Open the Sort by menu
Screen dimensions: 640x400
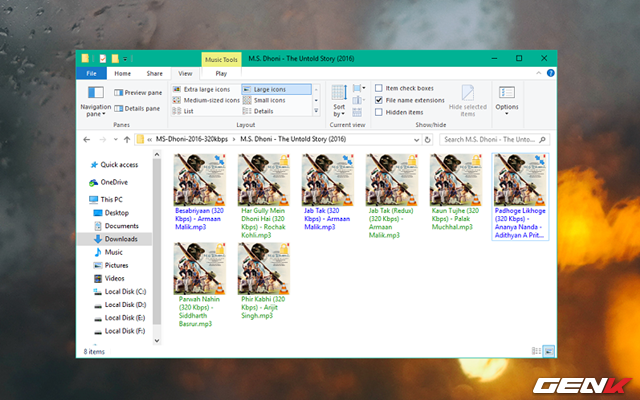(339, 101)
